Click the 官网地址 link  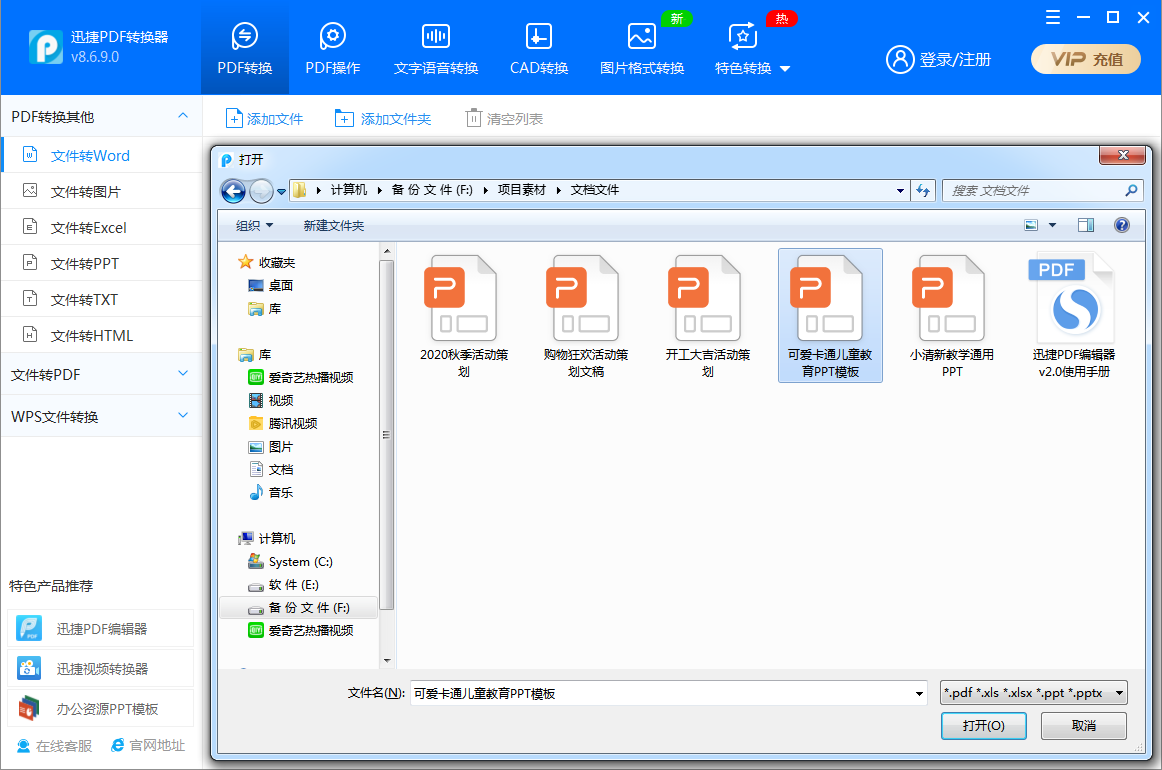coord(147,746)
